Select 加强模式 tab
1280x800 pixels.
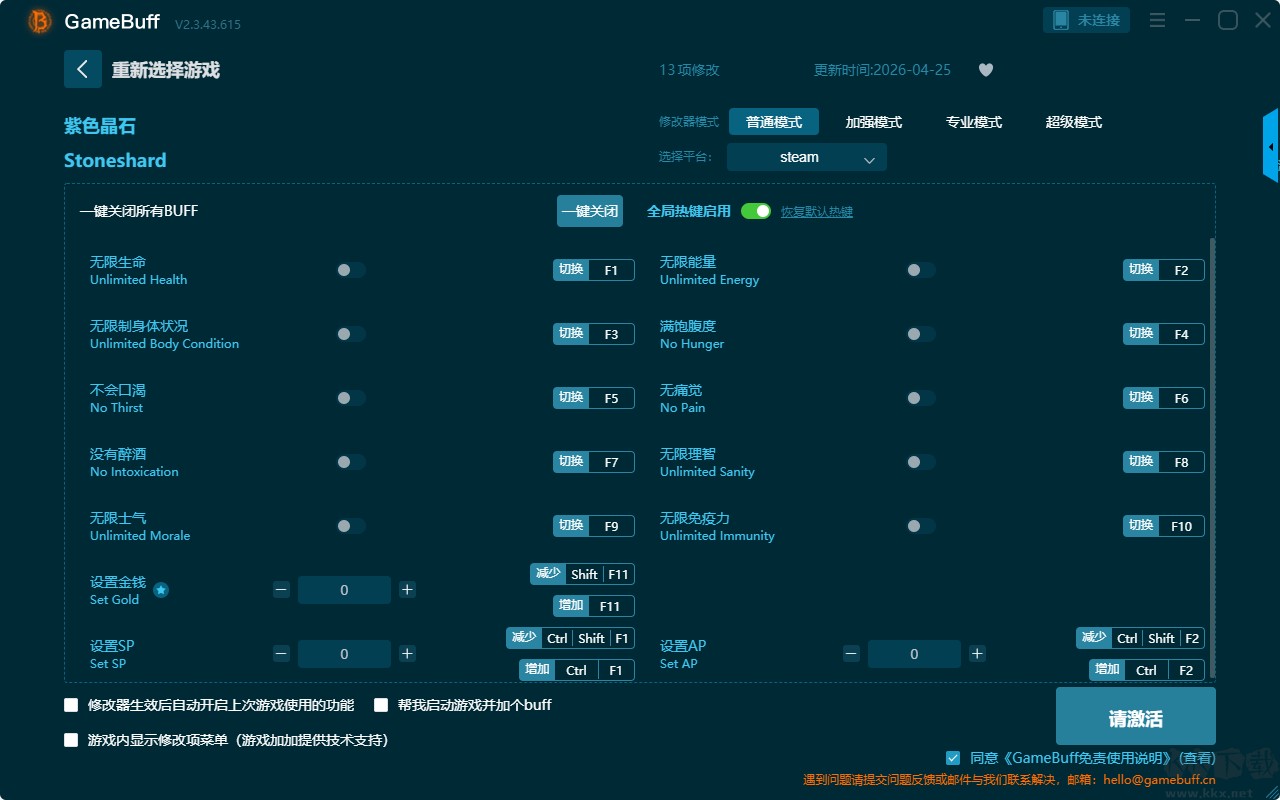(x=874, y=122)
